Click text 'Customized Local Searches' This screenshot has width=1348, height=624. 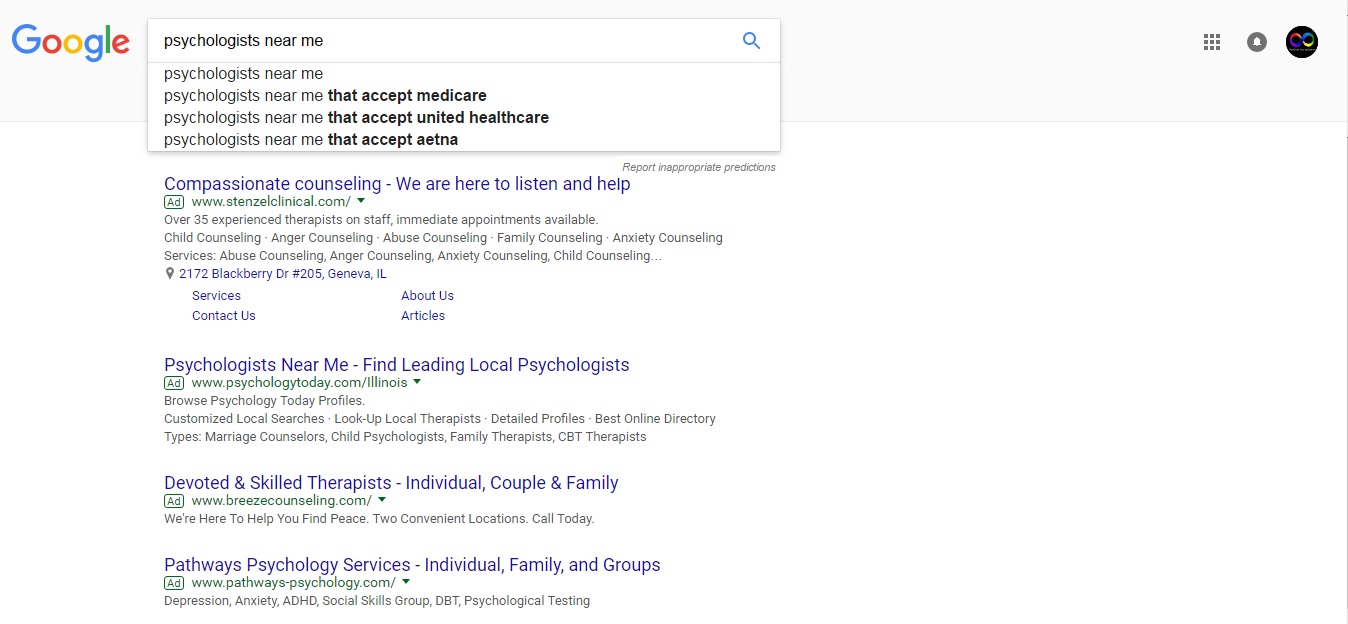click(x=244, y=419)
